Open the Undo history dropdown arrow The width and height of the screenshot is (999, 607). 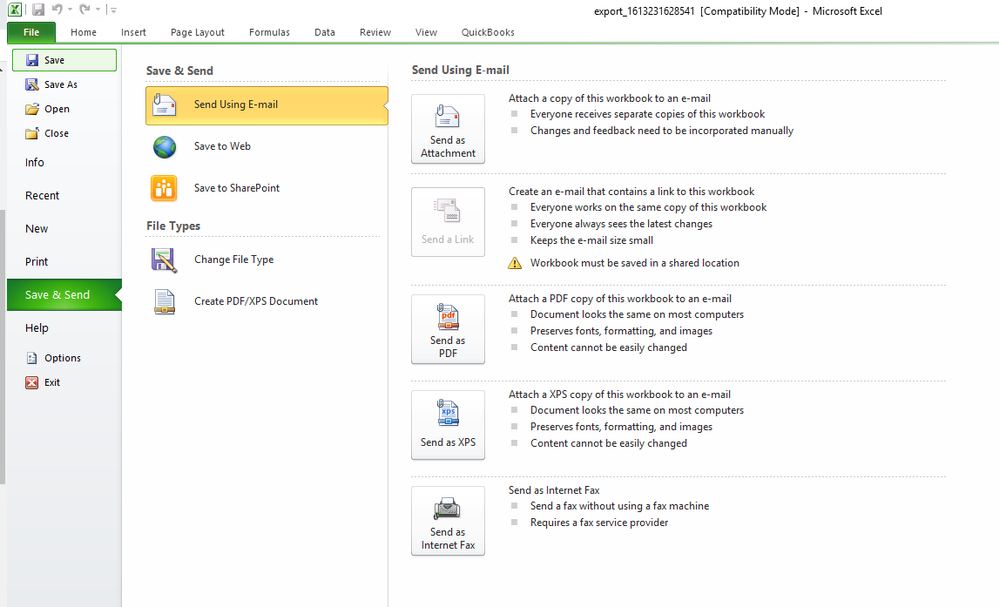click(x=69, y=10)
